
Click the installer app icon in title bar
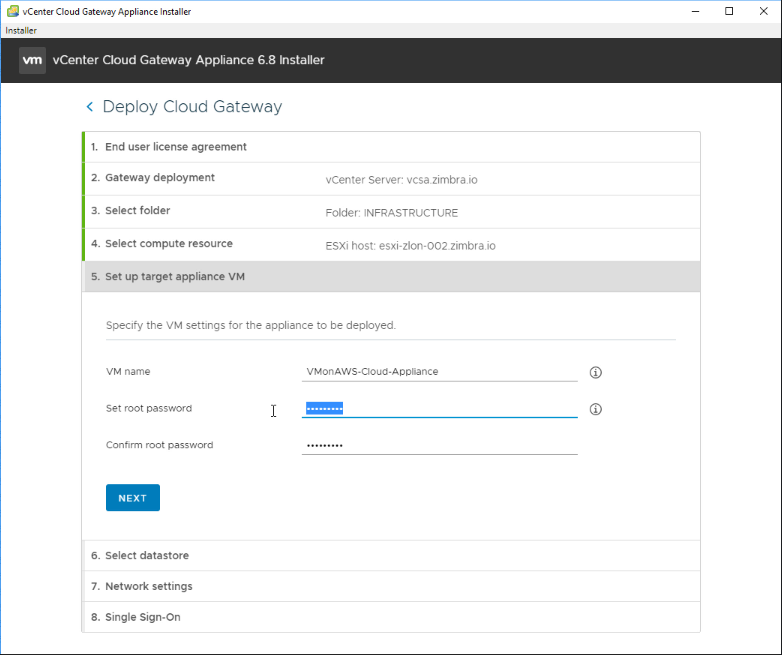coord(12,11)
